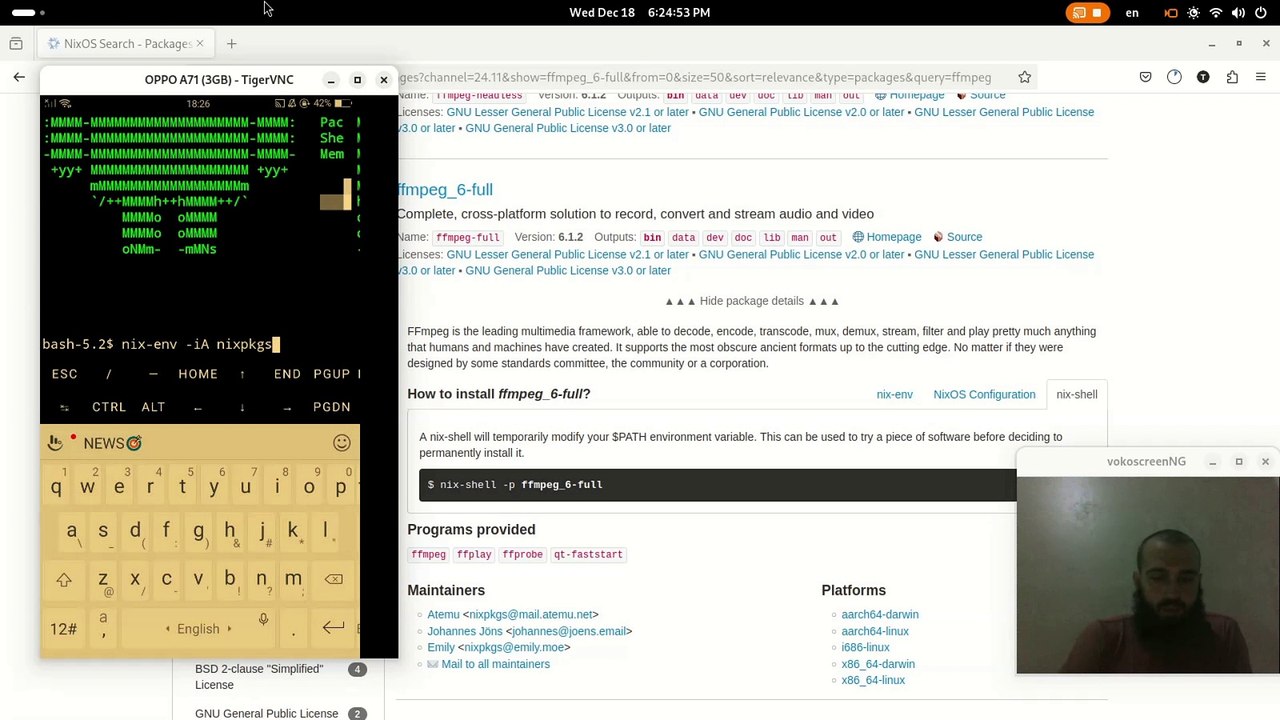Tap the PGDN key in Termux extra keys

coord(332,407)
